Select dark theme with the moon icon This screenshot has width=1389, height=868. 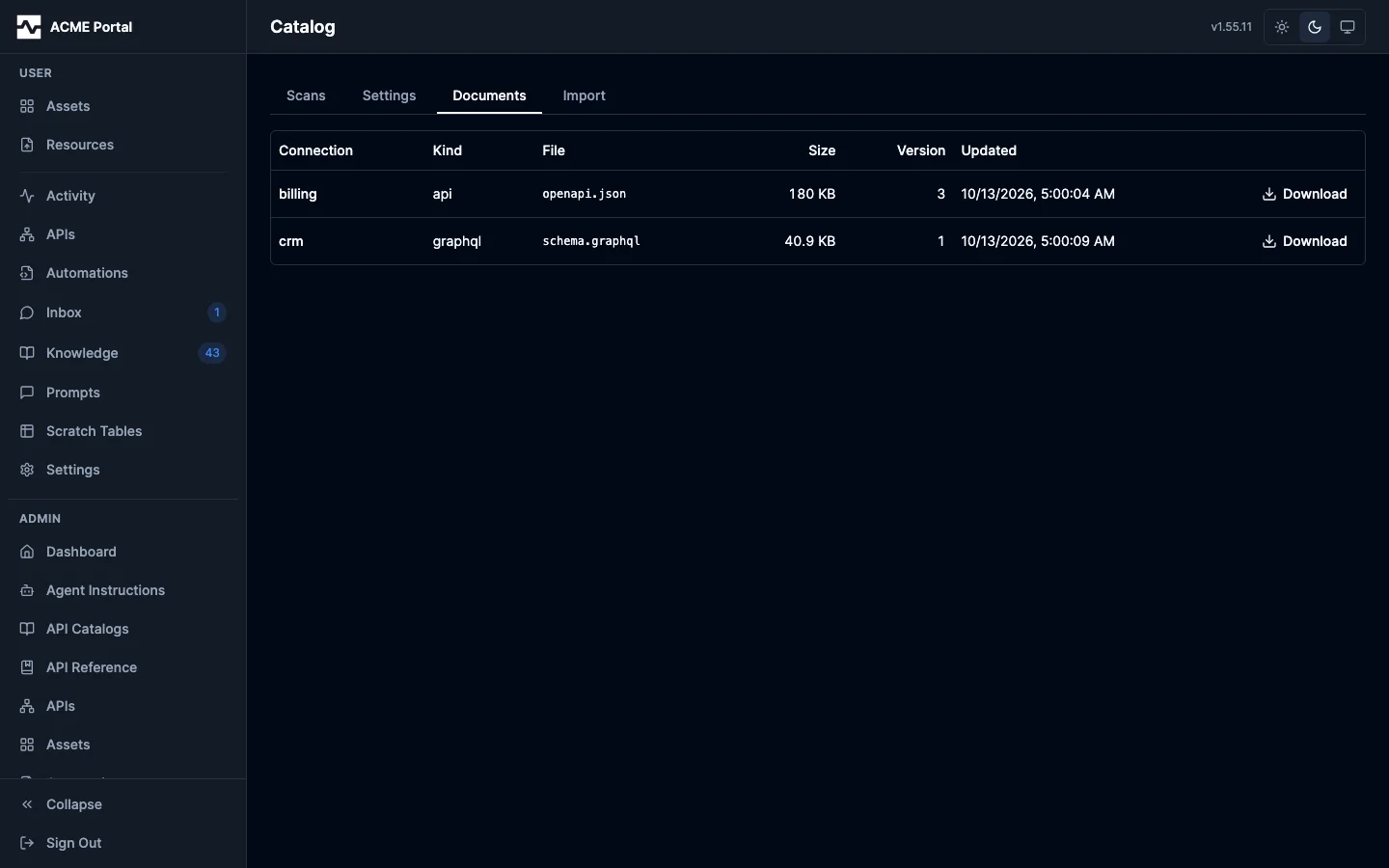tap(1315, 27)
